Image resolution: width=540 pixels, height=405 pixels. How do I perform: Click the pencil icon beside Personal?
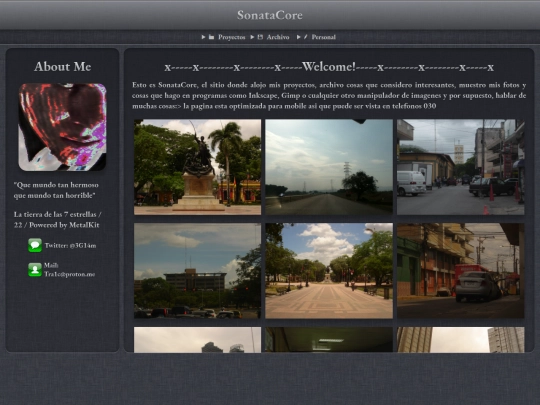tap(305, 37)
